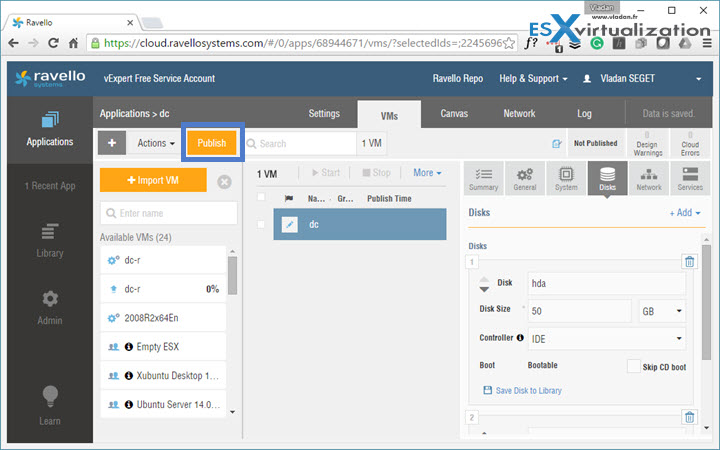Click the plus add button
This screenshot has width=720, height=450.
coord(112,143)
